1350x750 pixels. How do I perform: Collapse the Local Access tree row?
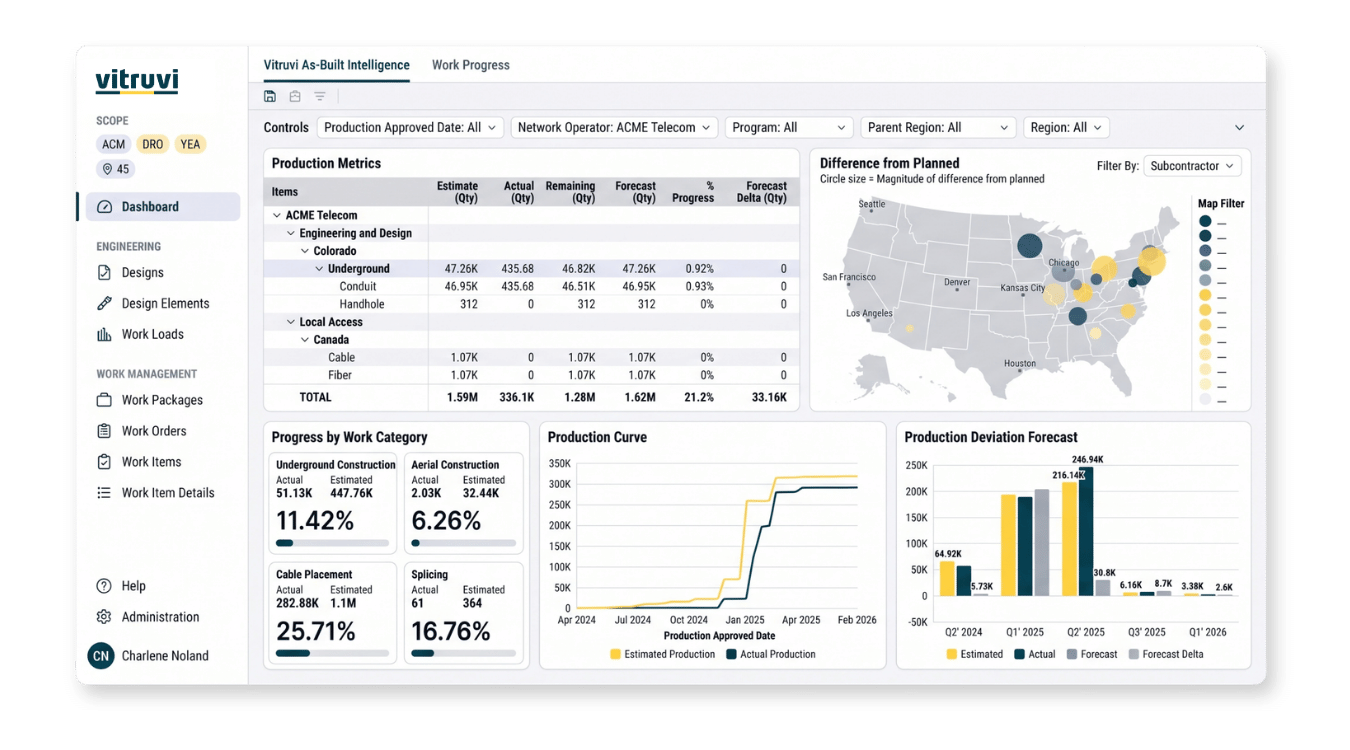[291, 322]
